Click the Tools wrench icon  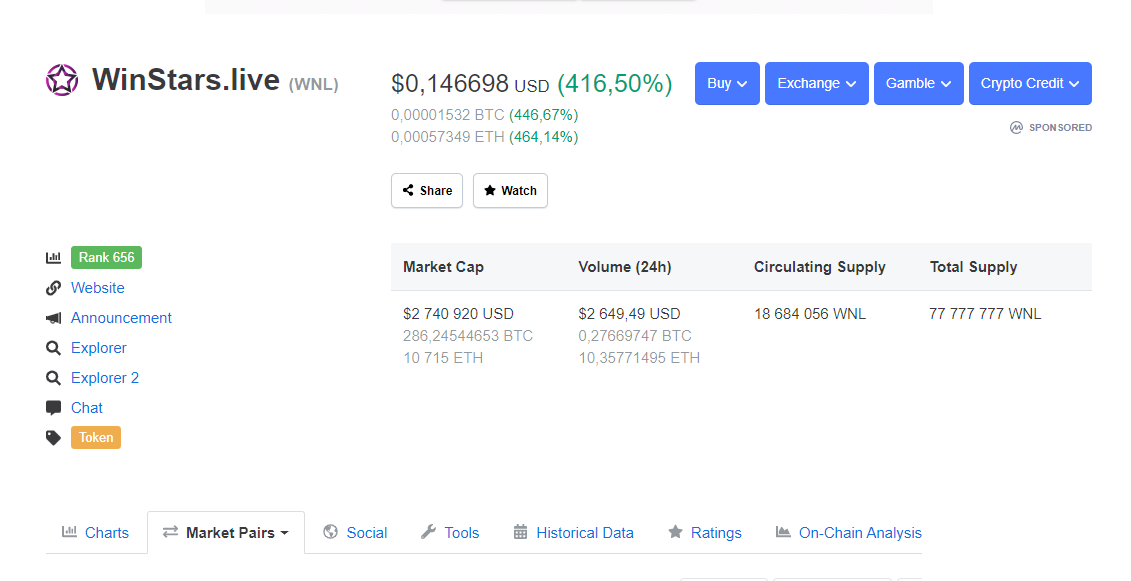pos(428,532)
